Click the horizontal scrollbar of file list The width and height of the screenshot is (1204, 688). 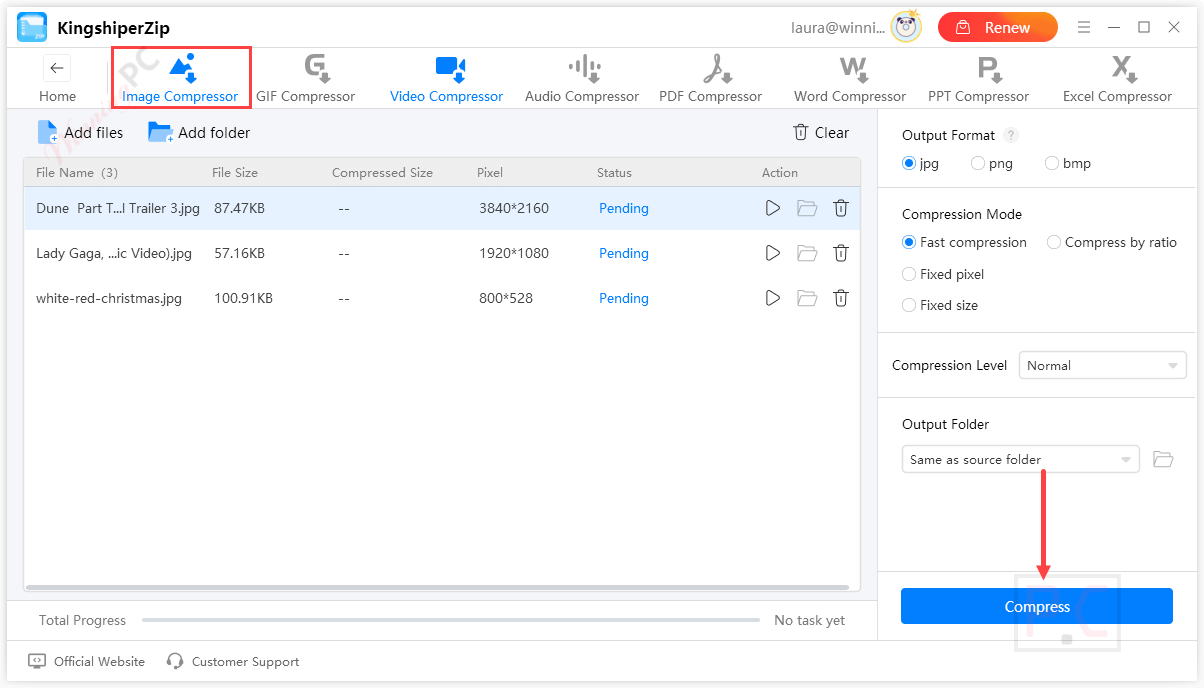click(437, 587)
